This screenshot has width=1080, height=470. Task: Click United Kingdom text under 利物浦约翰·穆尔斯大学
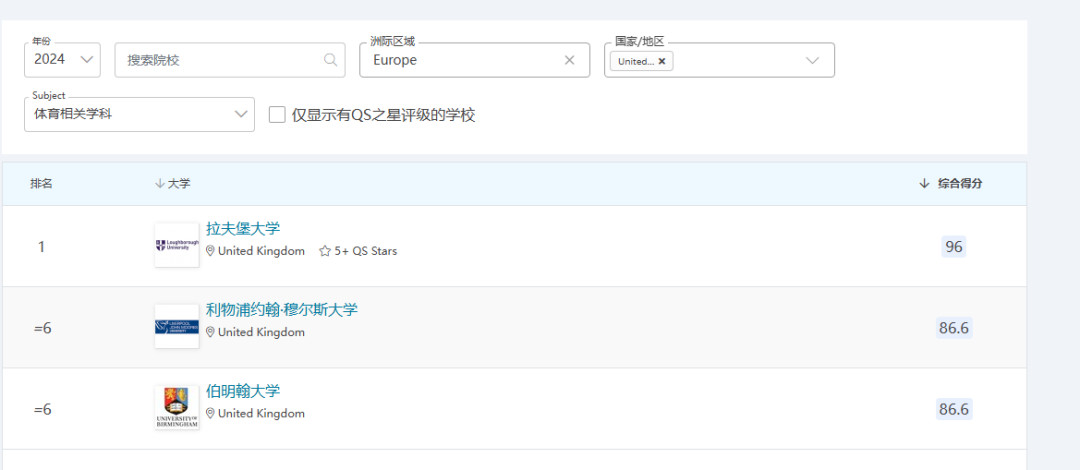pos(261,332)
